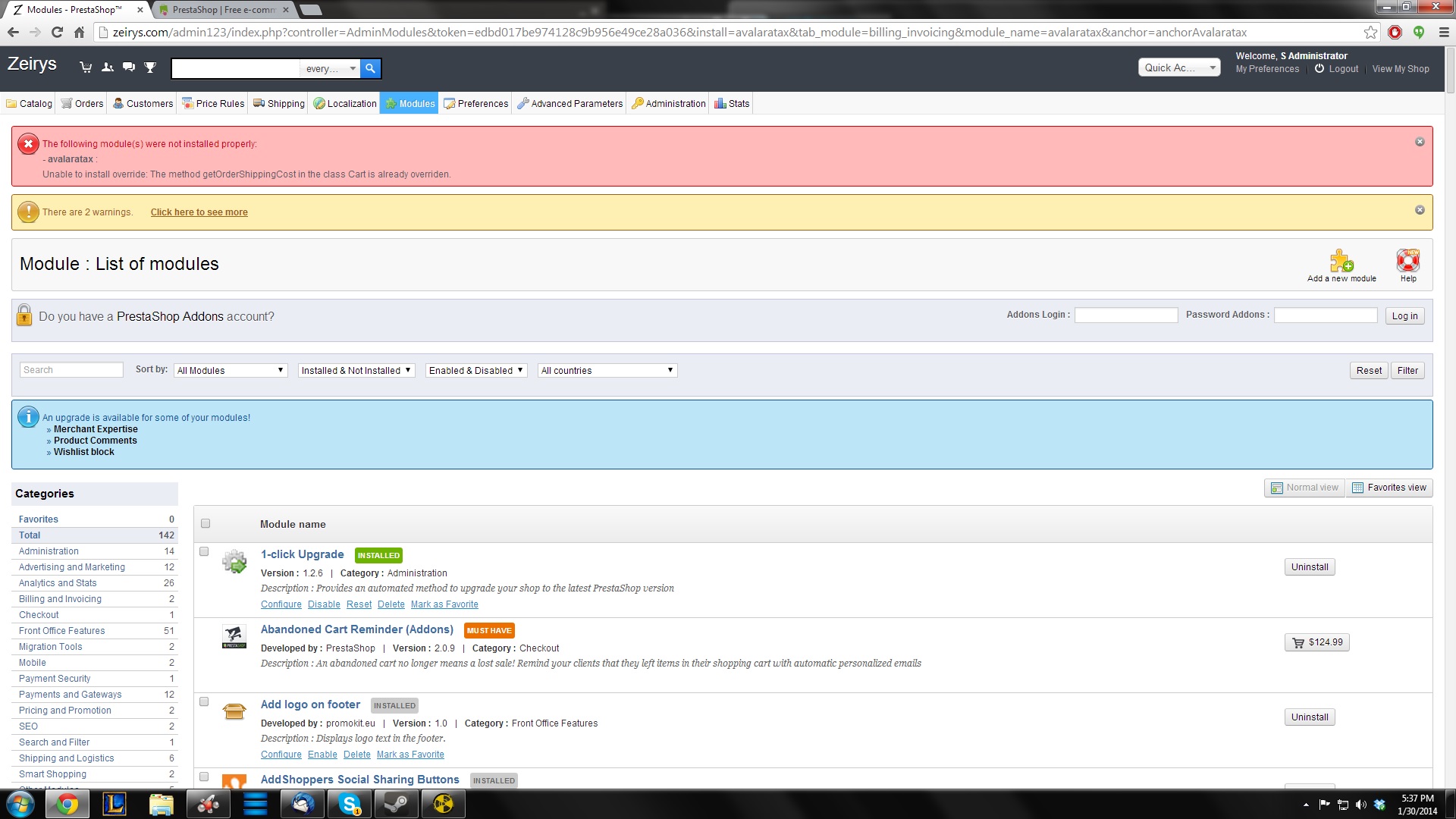Open the Help lifebuoy icon
1456x819 pixels.
pyautogui.click(x=1407, y=261)
